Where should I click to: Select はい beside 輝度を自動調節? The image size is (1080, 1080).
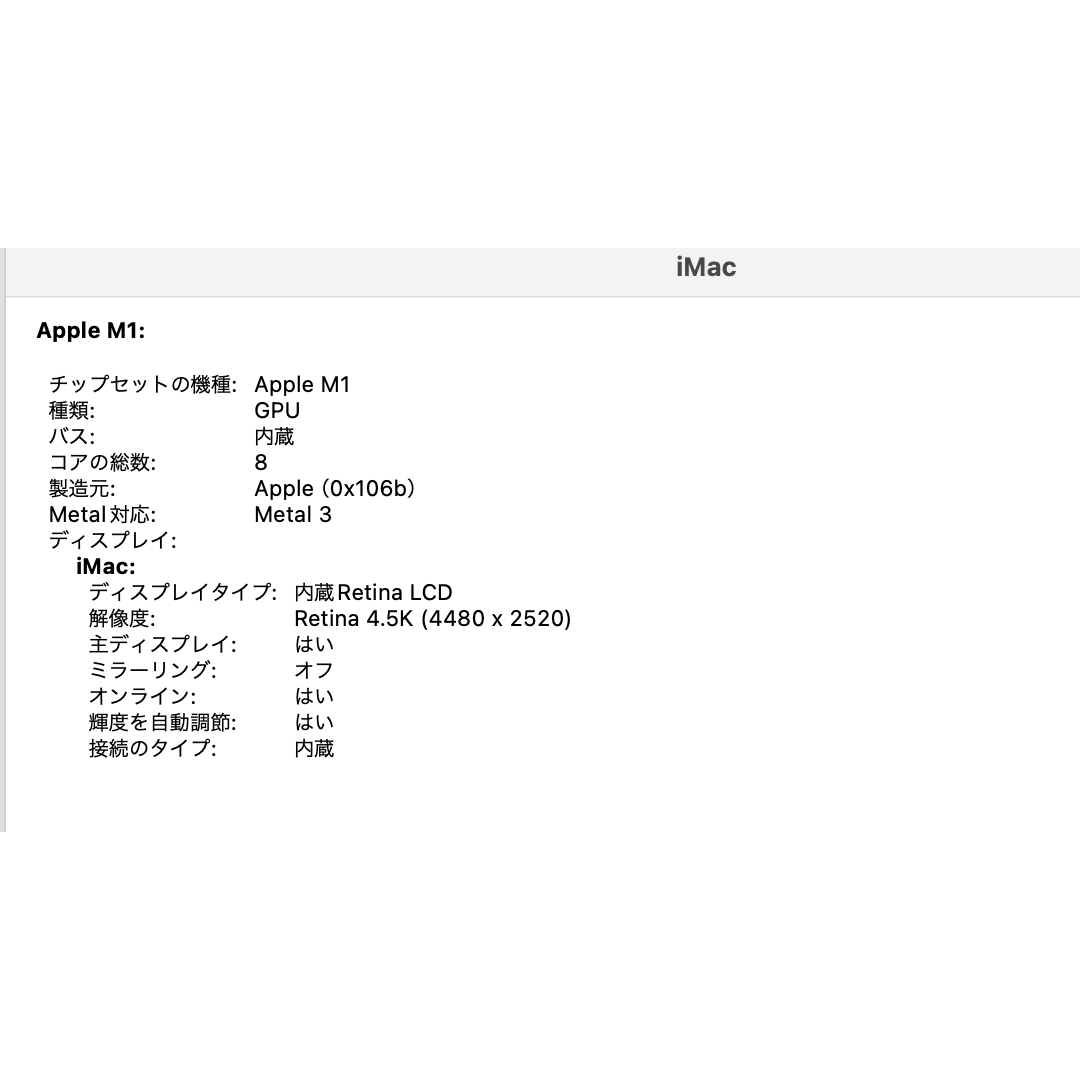[x=314, y=723]
